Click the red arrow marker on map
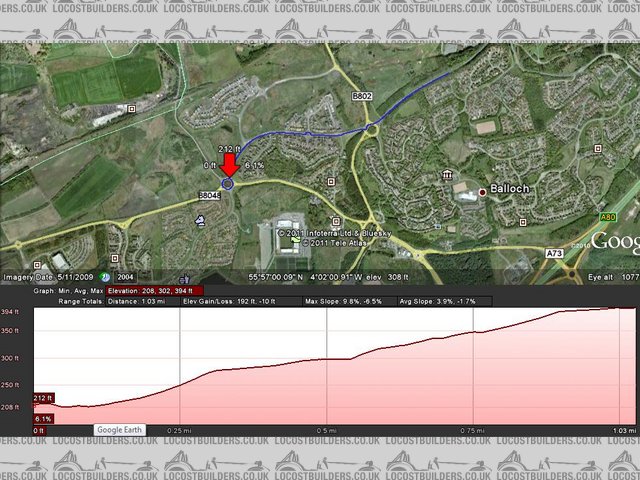 coord(227,164)
